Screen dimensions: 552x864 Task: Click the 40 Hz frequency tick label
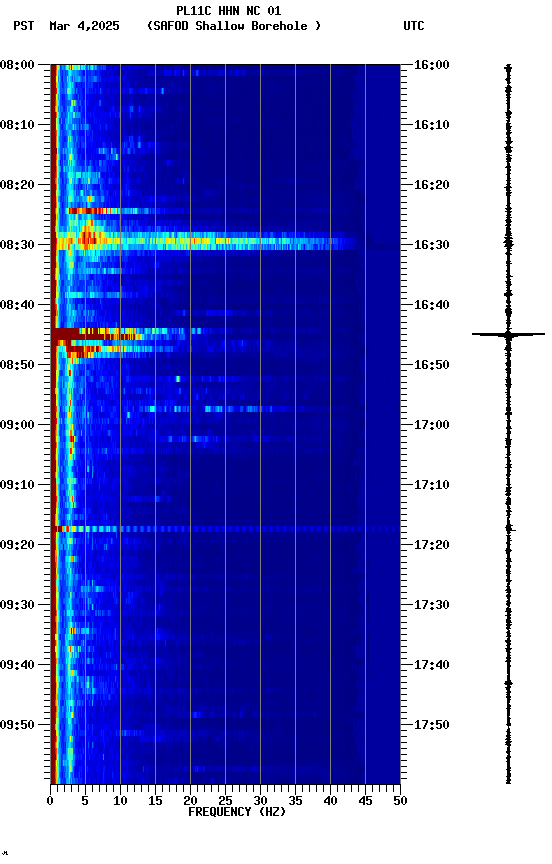tap(330, 801)
